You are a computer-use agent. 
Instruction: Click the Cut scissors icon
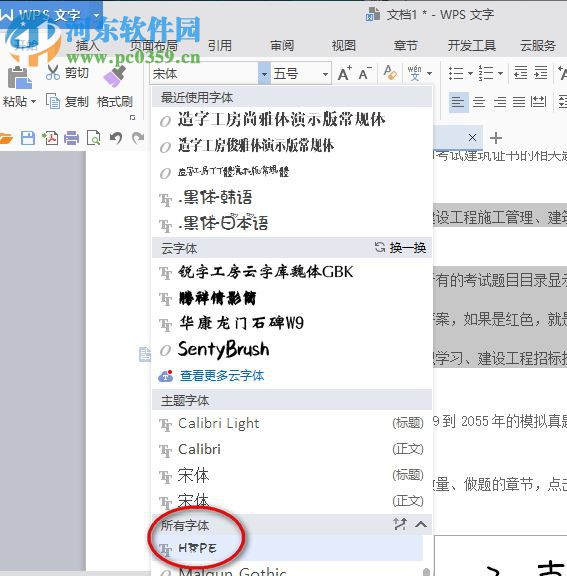(53, 72)
